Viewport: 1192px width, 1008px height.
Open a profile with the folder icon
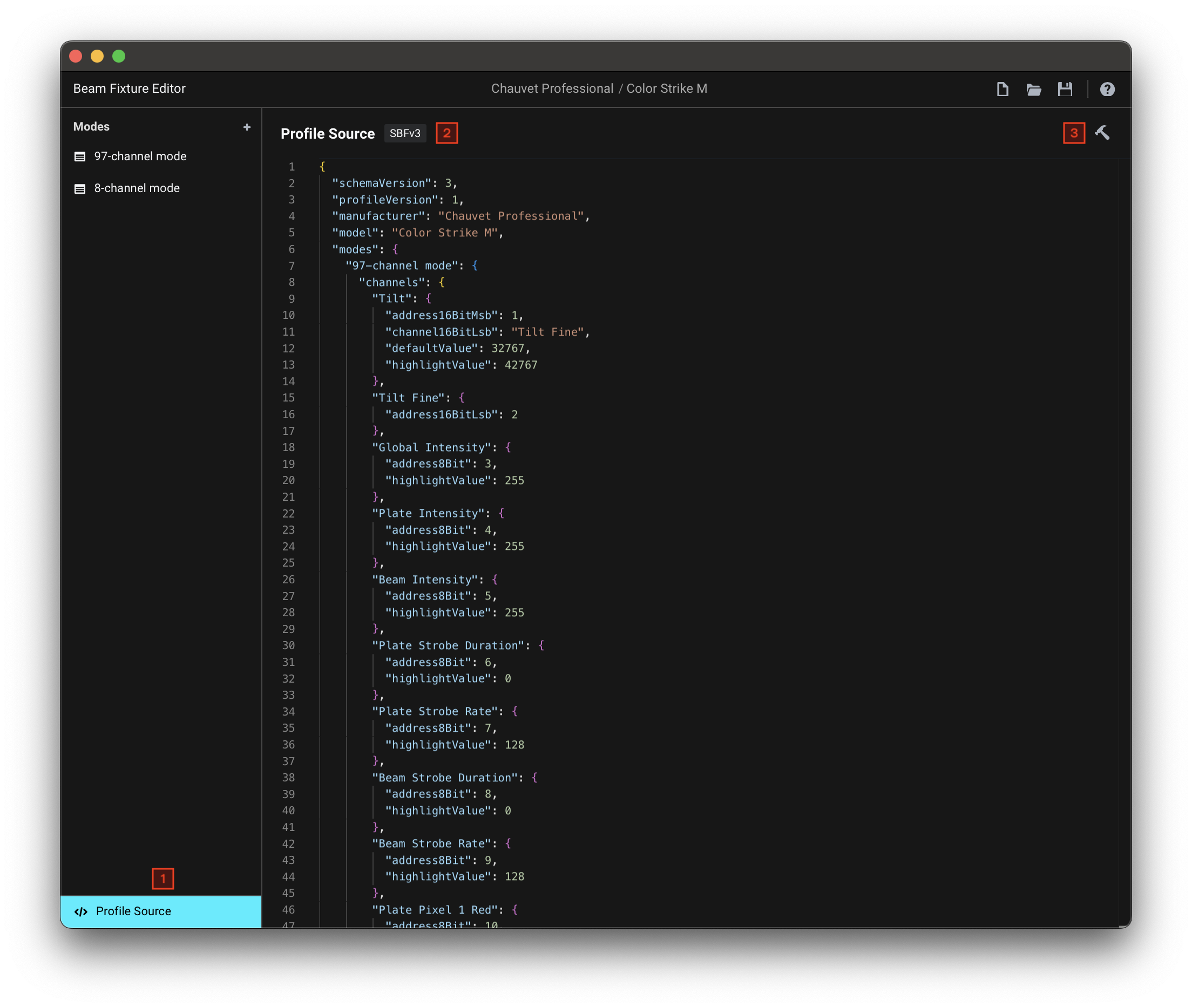click(x=1033, y=89)
